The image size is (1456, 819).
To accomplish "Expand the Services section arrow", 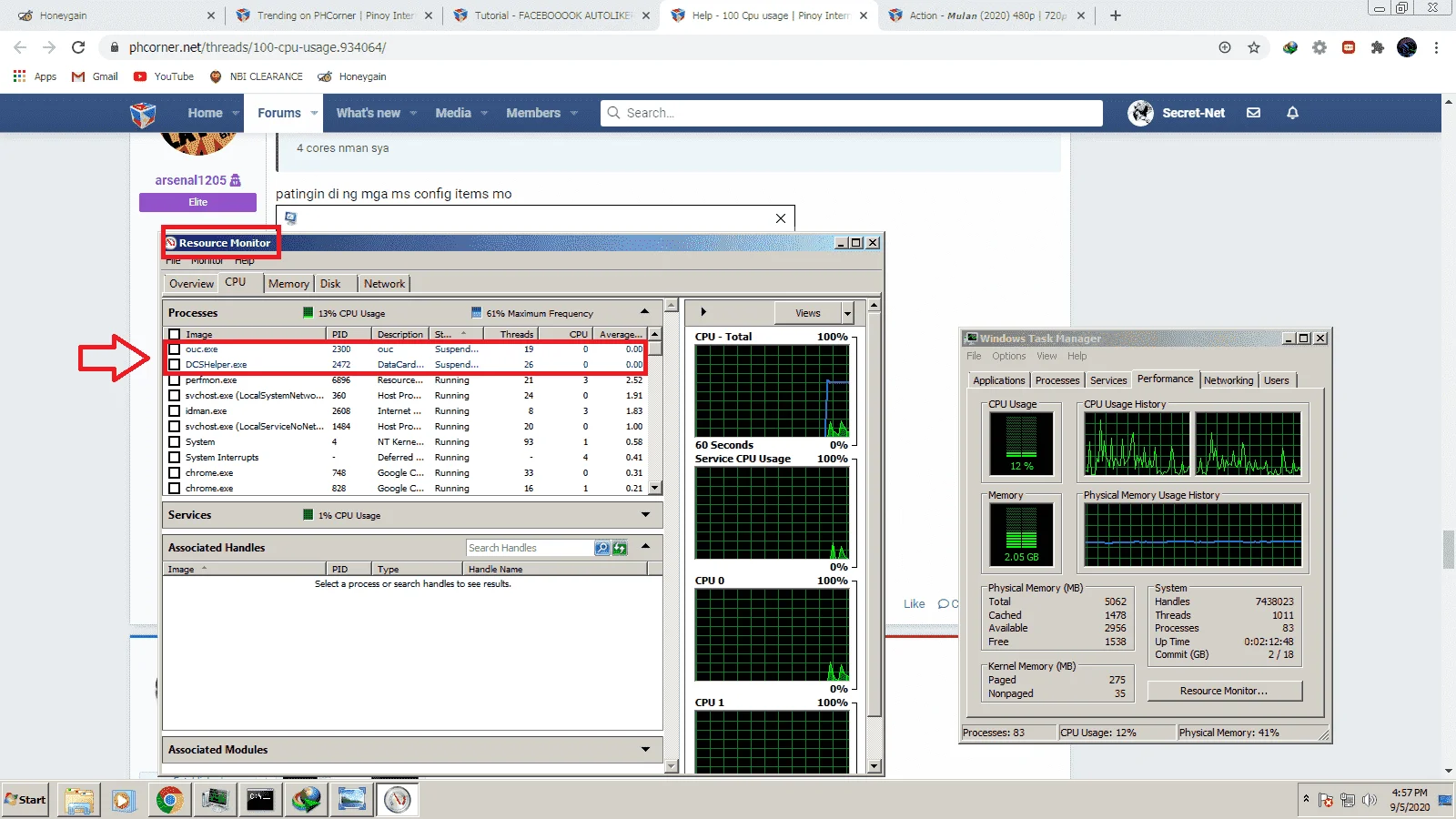I will pyautogui.click(x=645, y=515).
